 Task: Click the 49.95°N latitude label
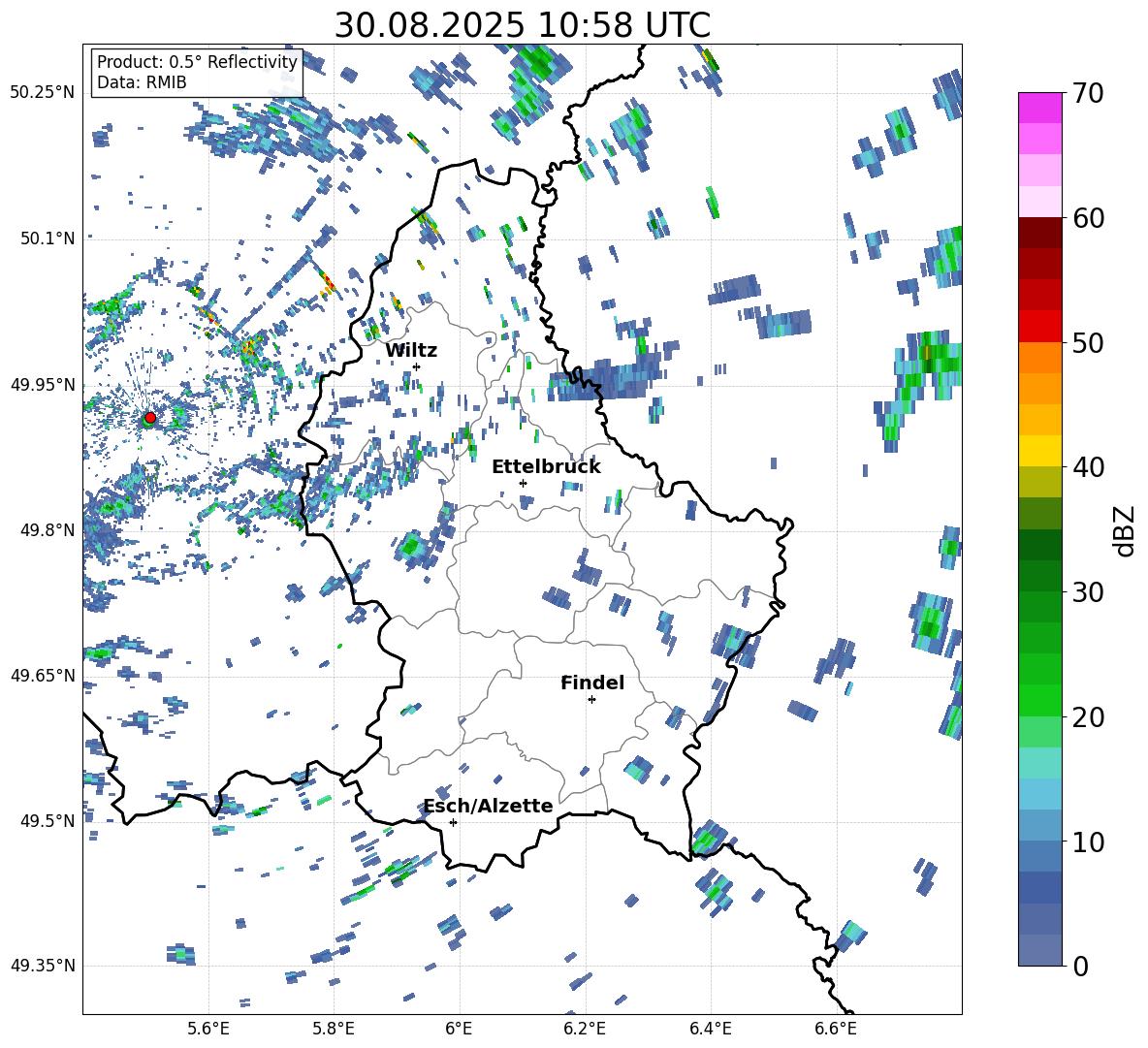[43, 385]
